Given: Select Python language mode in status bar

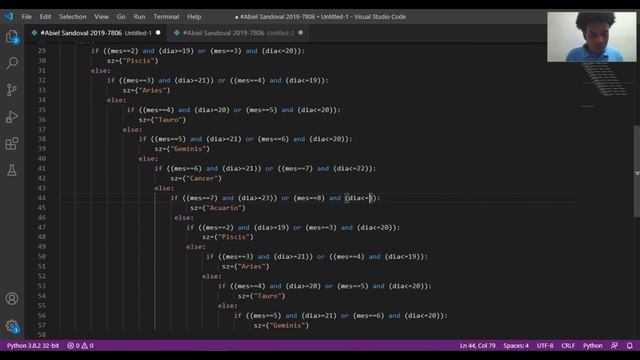Looking at the screenshot, I should (x=593, y=346).
